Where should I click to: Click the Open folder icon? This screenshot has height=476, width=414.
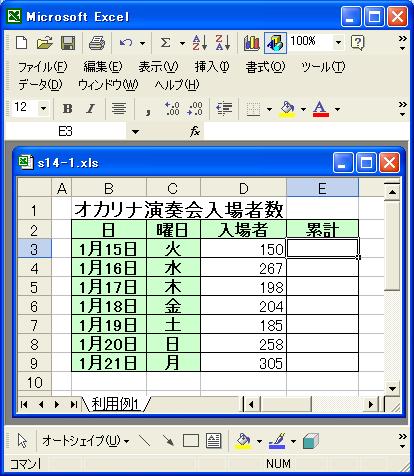click(x=45, y=43)
